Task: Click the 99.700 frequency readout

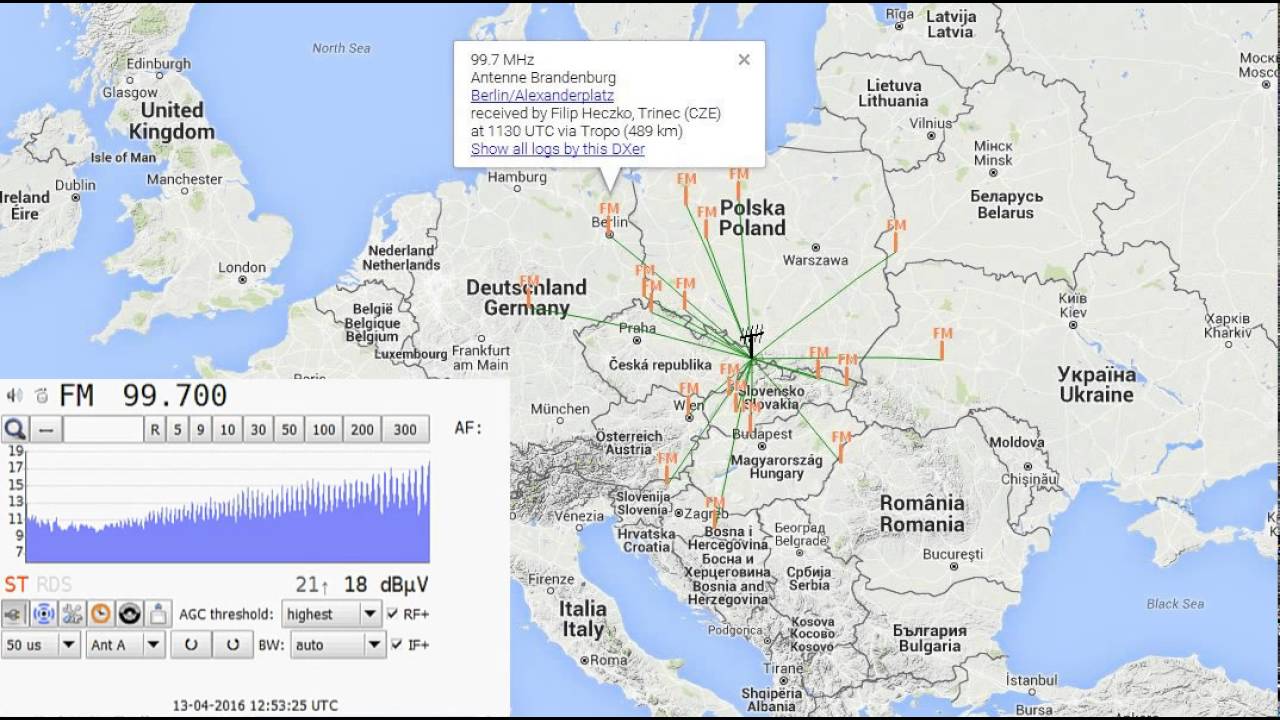Action: pyautogui.click(x=175, y=395)
